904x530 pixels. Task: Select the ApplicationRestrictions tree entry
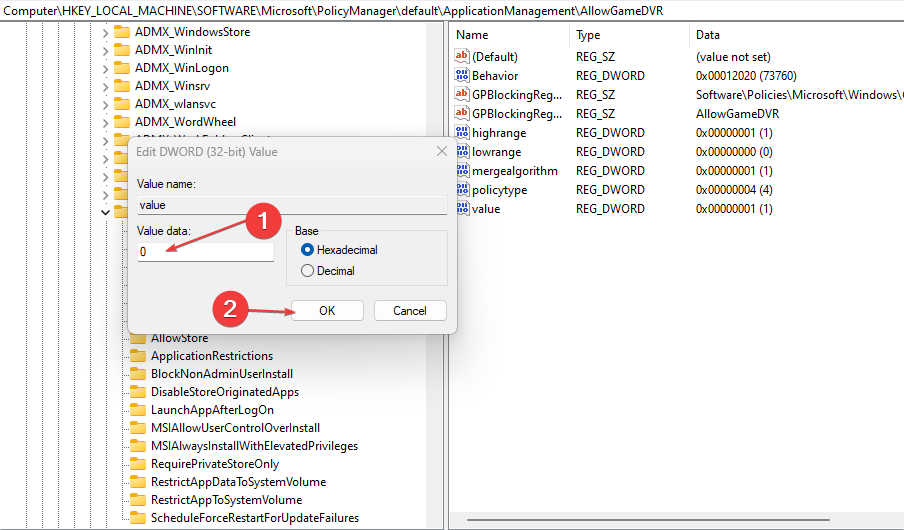click(x=212, y=356)
